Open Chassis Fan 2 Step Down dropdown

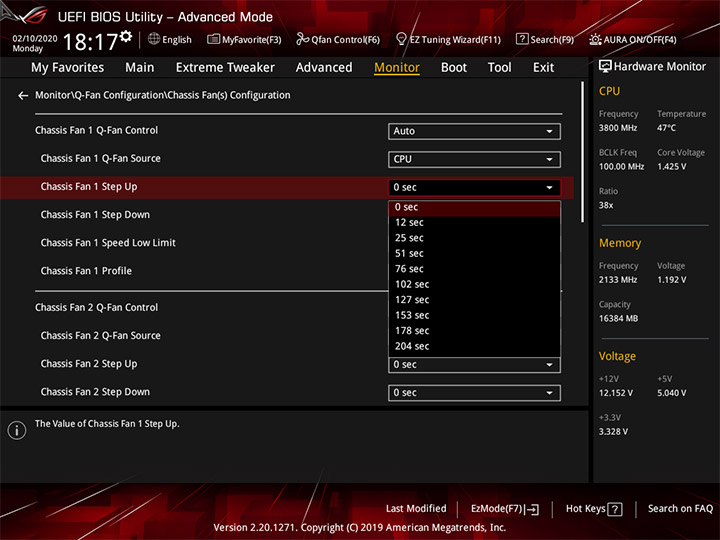pyautogui.click(x=474, y=393)
